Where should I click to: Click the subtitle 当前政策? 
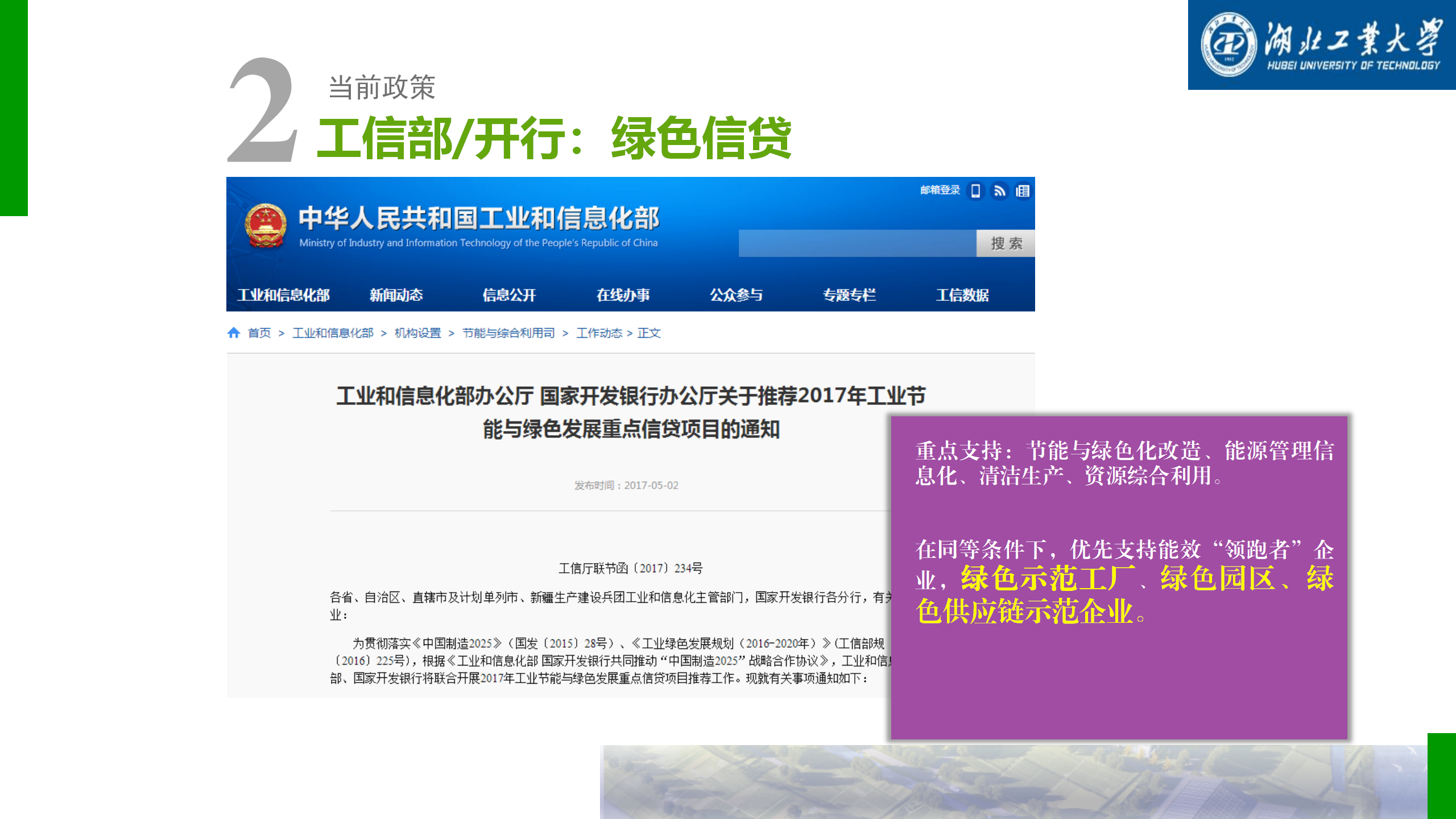(x=382, y=88)
